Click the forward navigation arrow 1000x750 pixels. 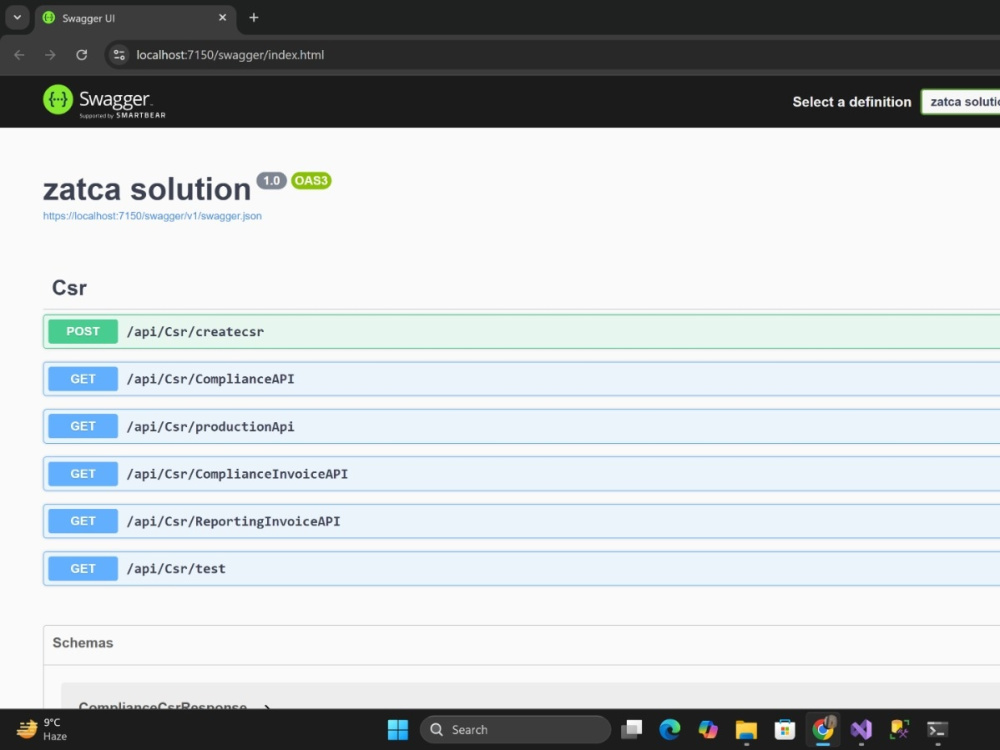coord(49,55)
